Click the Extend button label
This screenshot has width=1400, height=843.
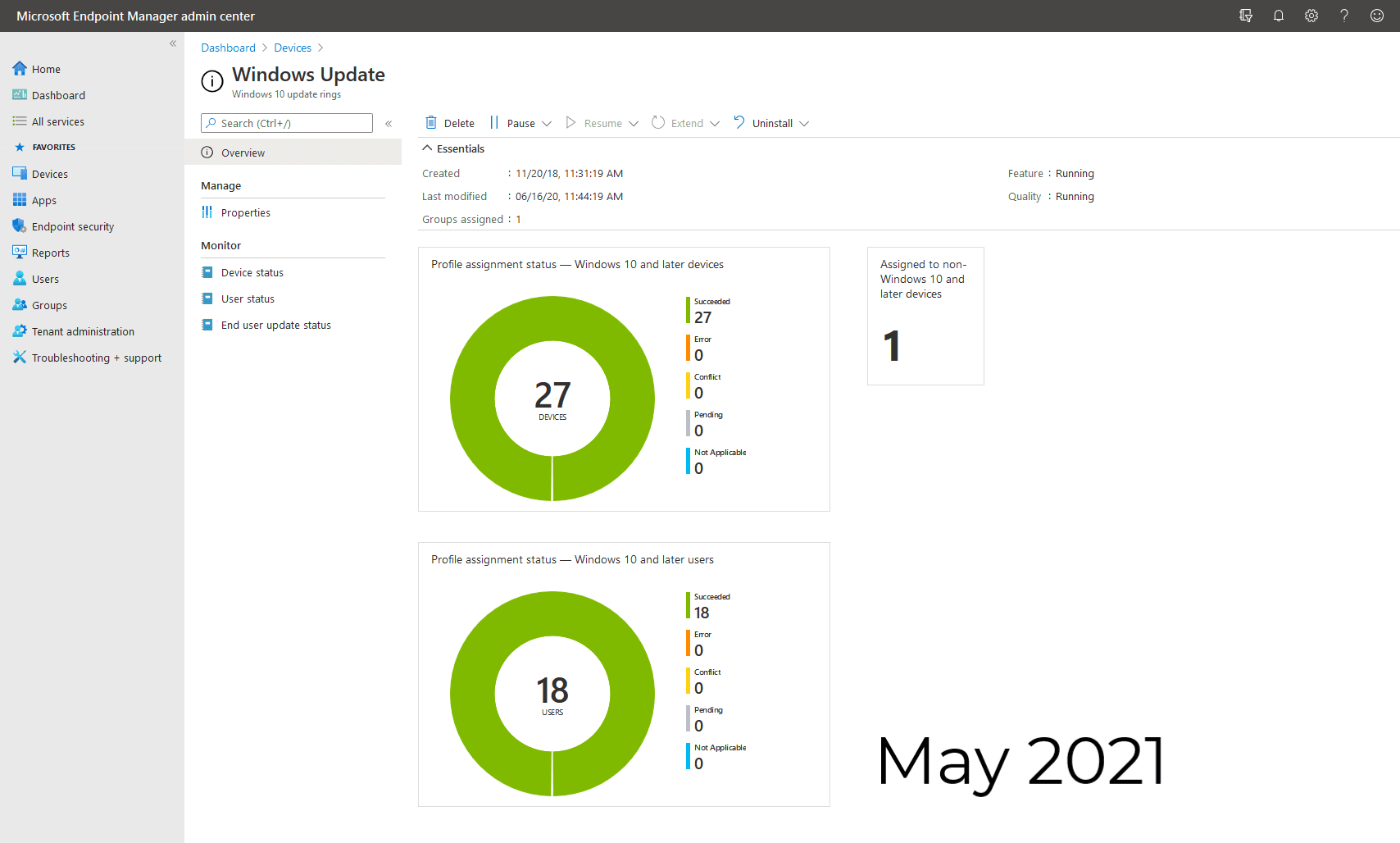(687, 124)
